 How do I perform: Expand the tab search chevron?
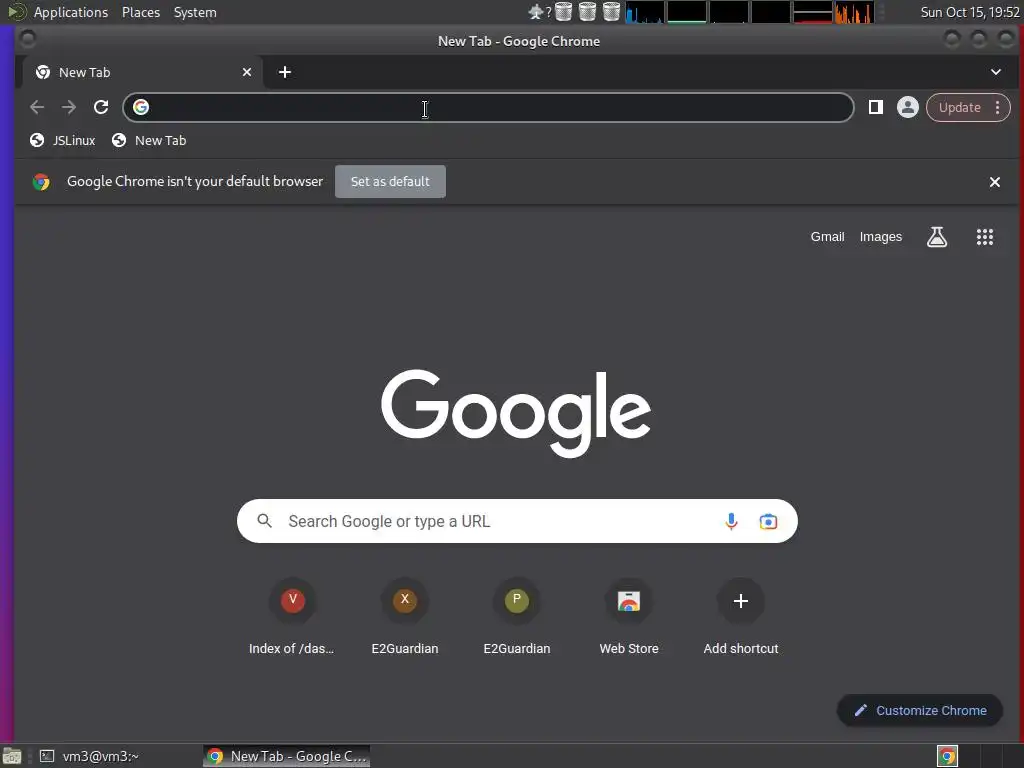995,72
